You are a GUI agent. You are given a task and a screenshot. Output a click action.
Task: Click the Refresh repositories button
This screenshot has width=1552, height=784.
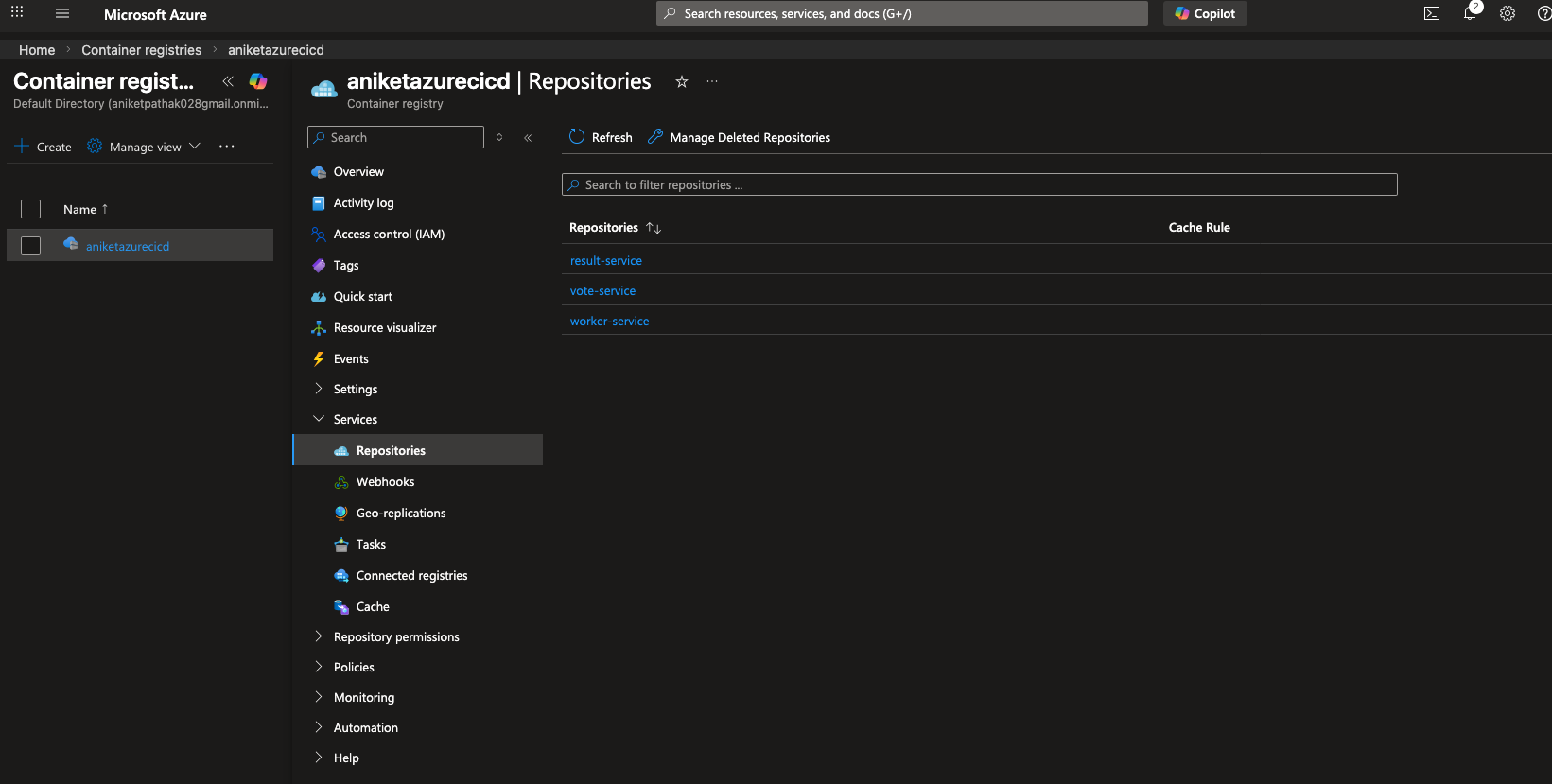point(601,137)
